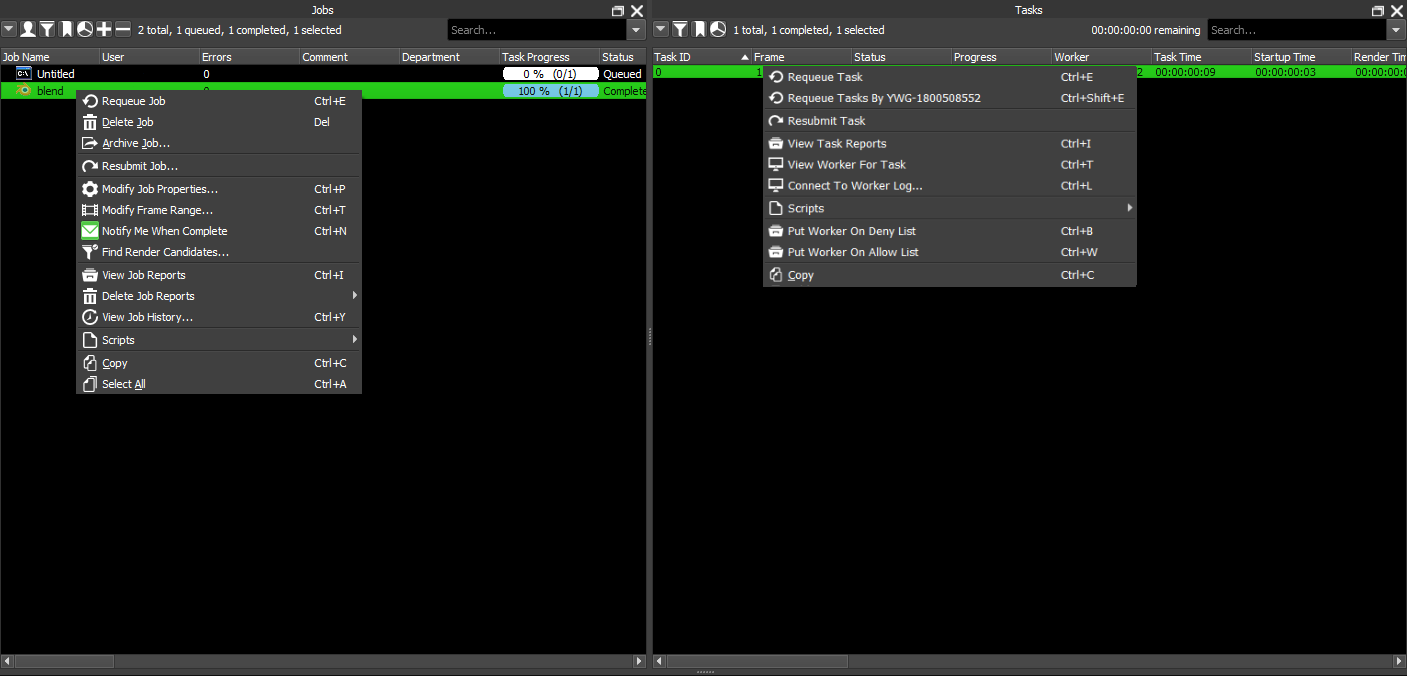Click the command prompt icon beside Untitled job

[x=24, y=74]
